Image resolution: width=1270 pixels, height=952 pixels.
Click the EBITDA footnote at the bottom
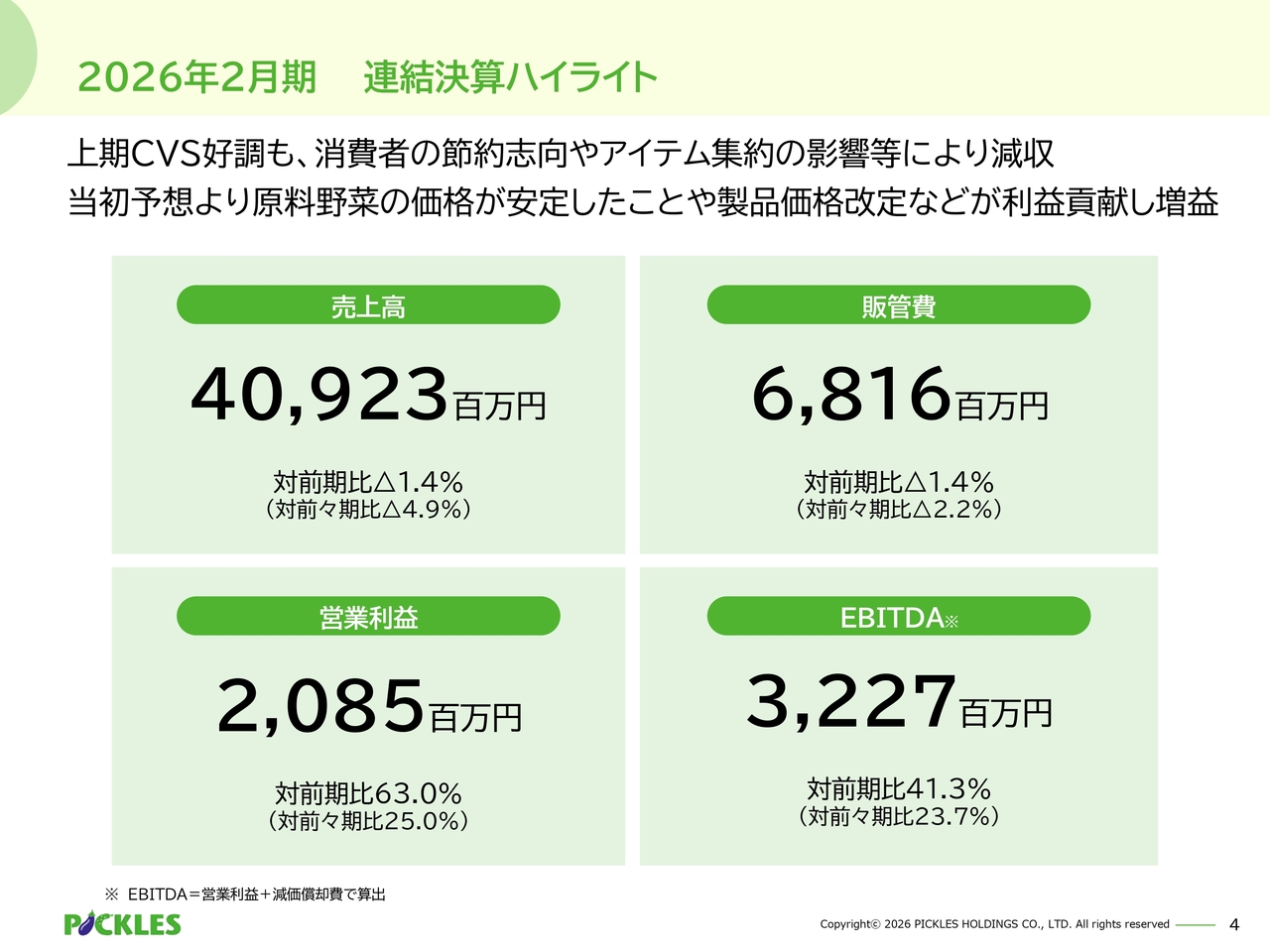click(x=246, y=894)
